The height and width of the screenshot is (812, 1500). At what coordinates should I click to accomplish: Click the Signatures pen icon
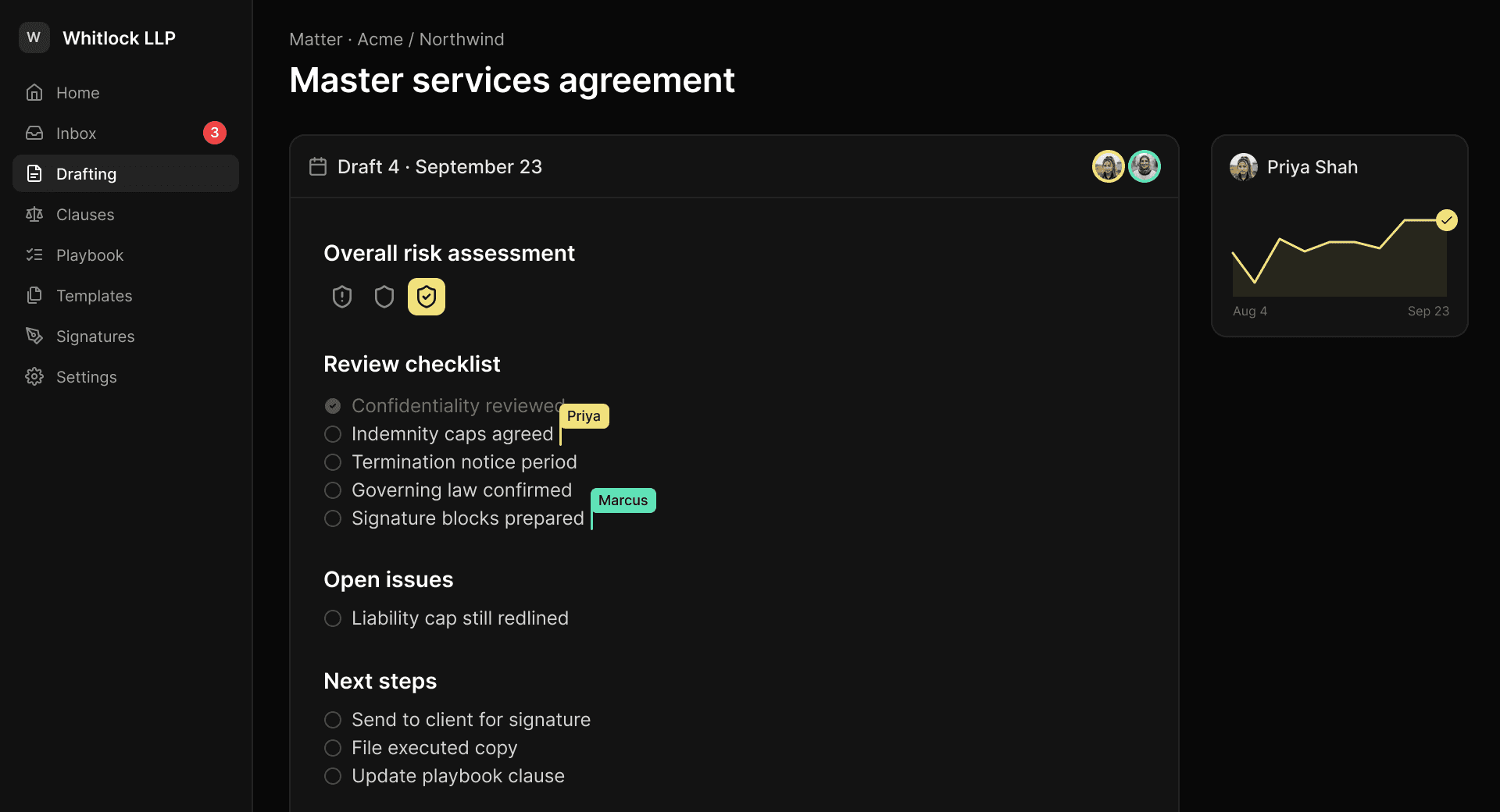point(34,336)
